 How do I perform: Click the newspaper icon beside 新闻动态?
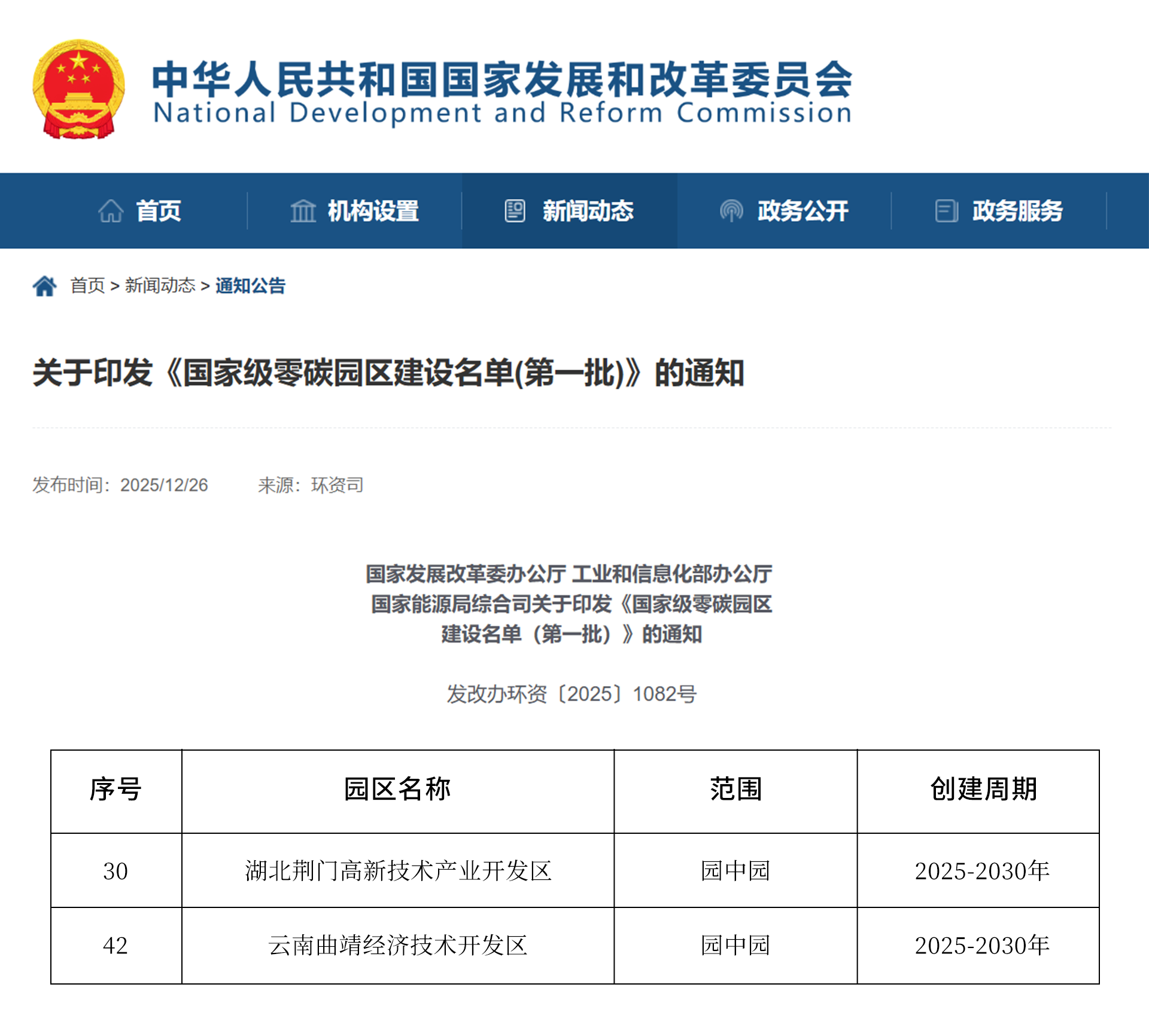515,211
